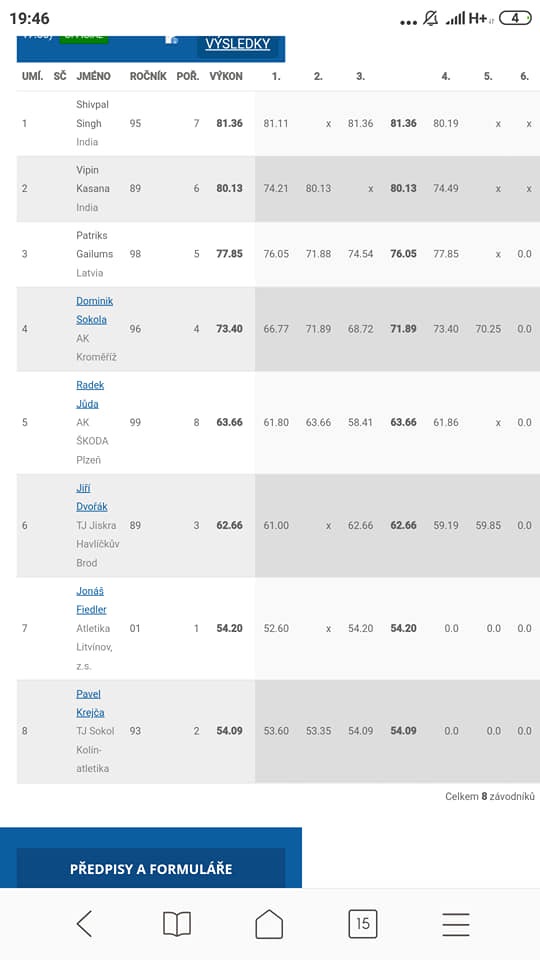Open the browser hamburger menu

click(456, 924)
